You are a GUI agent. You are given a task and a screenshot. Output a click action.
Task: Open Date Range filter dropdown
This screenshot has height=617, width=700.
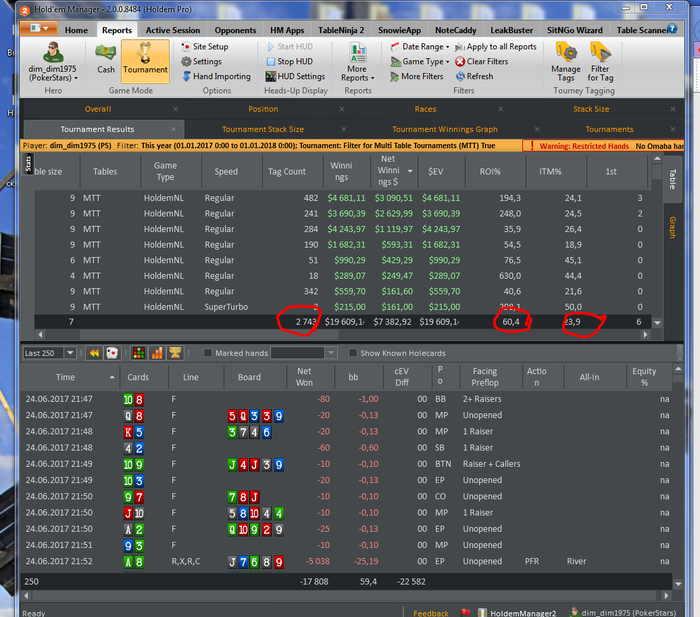coord(420,46)
